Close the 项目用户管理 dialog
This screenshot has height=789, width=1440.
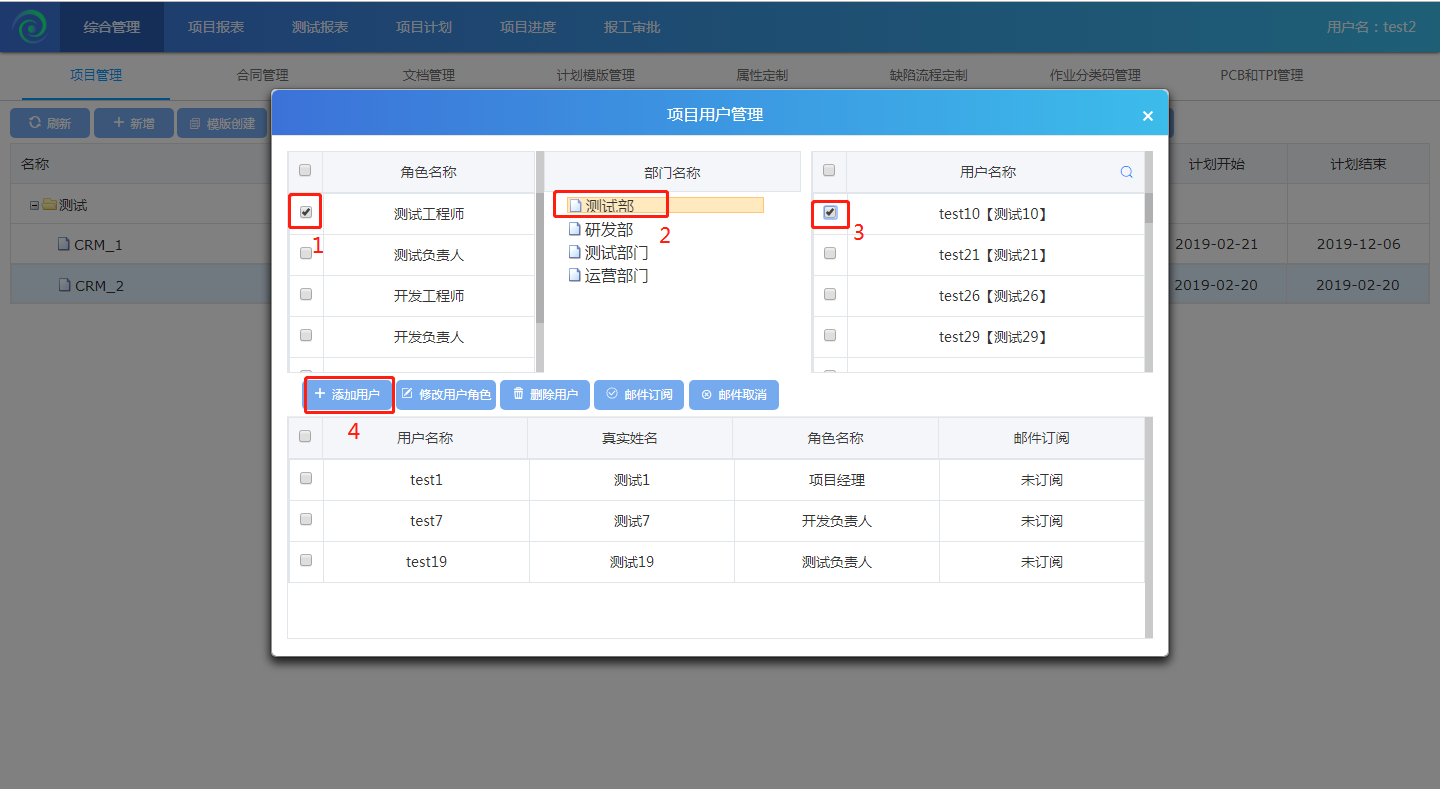[x=1148, y=116]
